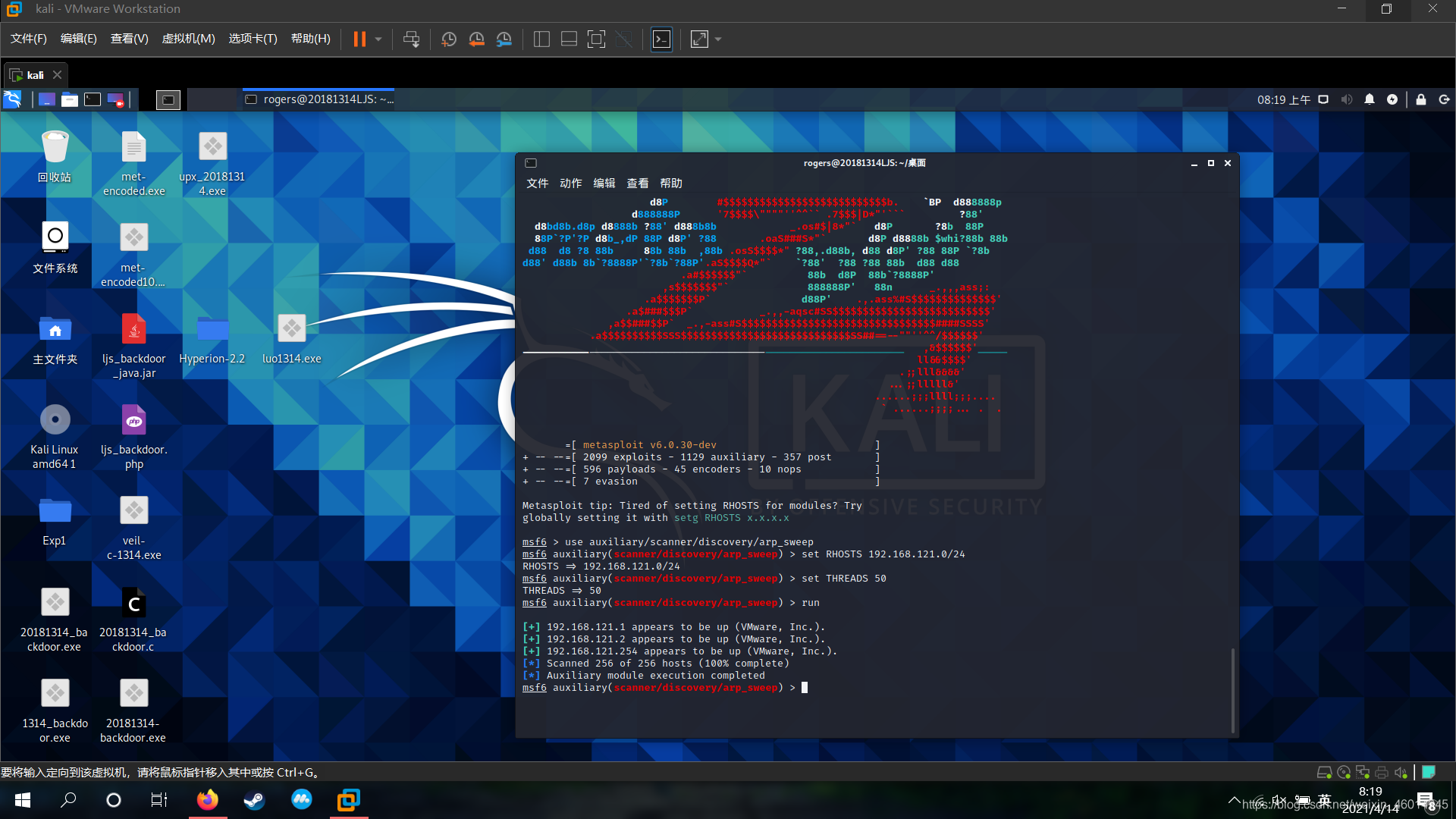Image resolution: width=1456 pixels, height=819 pixels.
Task: Open the 选项卡(T) menu
Action: pos(253,39)
